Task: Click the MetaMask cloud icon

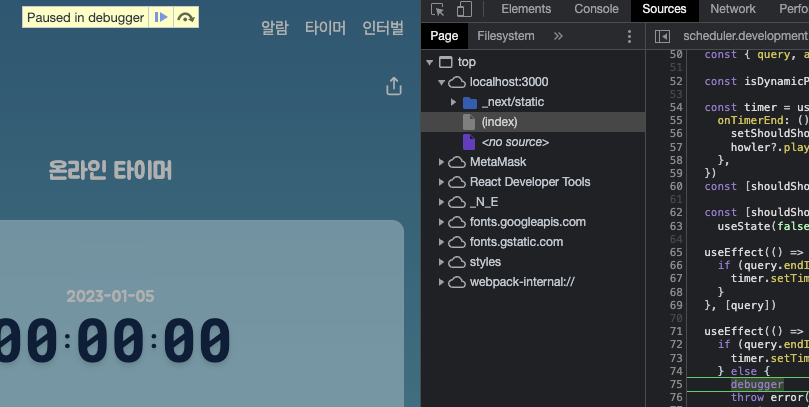Action: 457,162
